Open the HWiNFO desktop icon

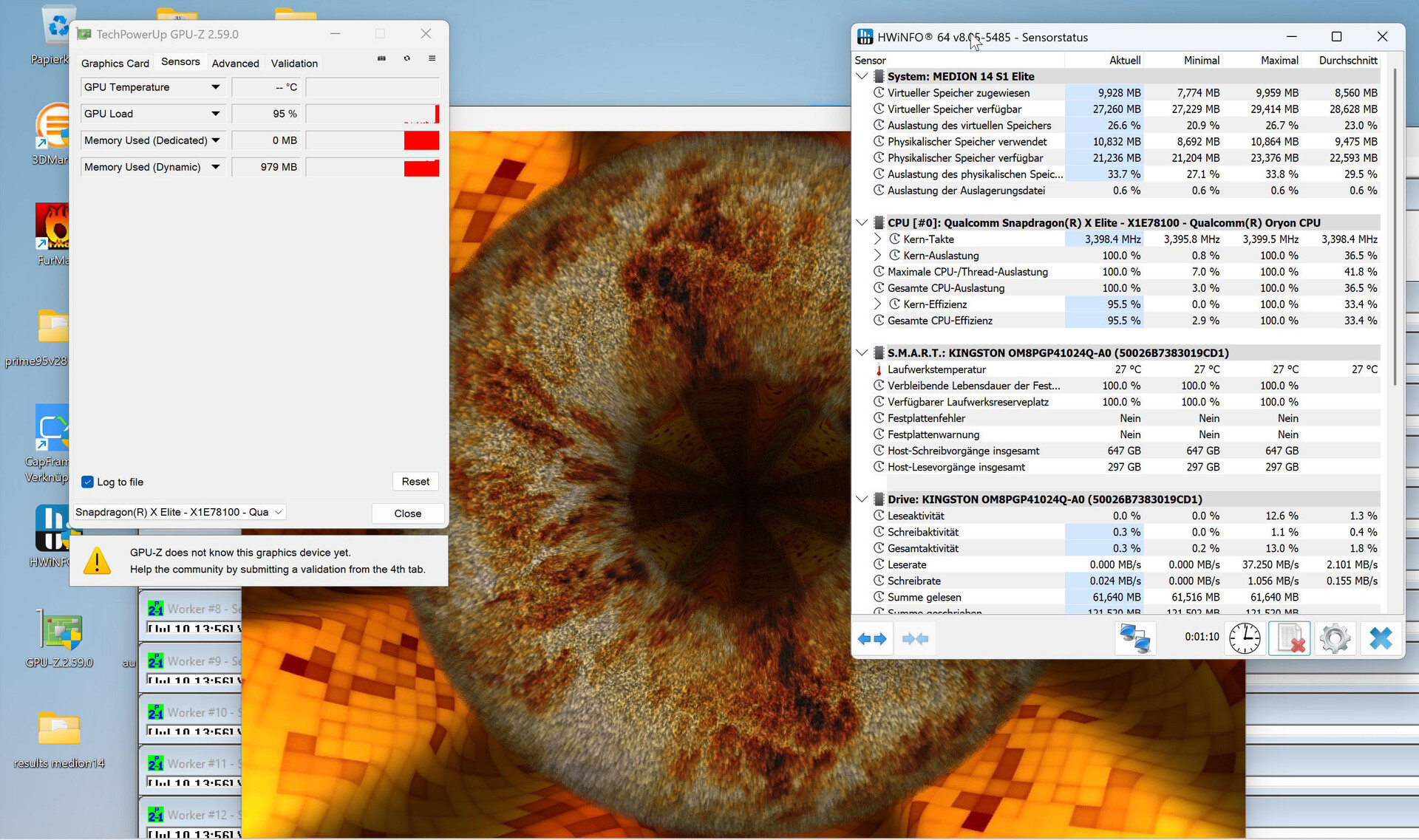point(52,536)
